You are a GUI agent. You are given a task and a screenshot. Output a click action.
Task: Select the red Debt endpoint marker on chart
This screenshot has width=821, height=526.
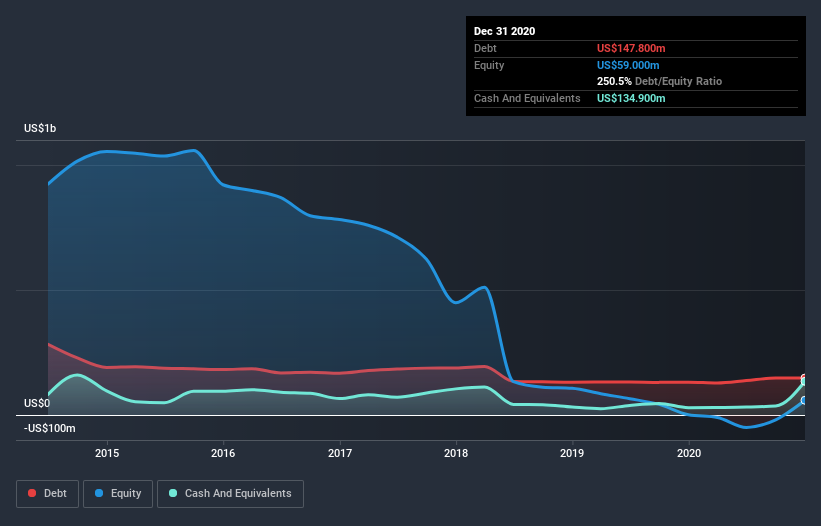pyautogui.click(x=804, y=377)
